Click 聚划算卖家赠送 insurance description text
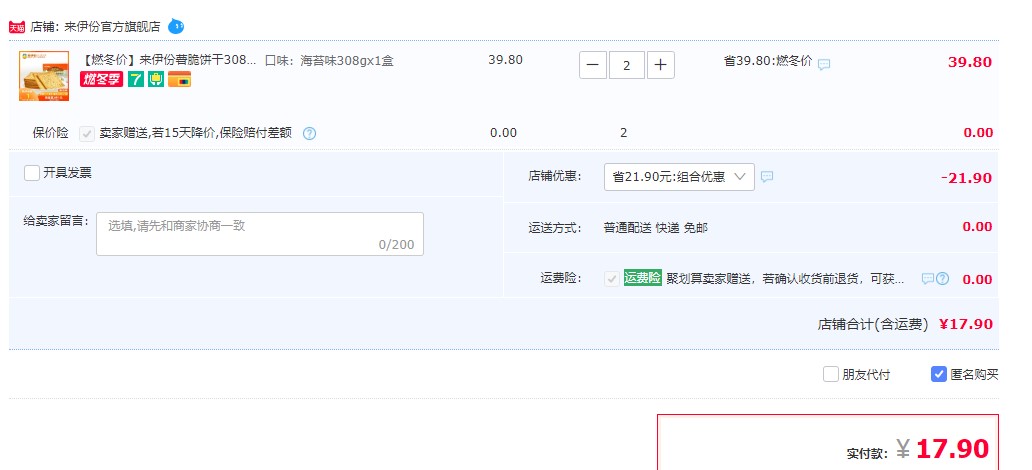This screenshot has height=470, width=1032. click(785, 278)
